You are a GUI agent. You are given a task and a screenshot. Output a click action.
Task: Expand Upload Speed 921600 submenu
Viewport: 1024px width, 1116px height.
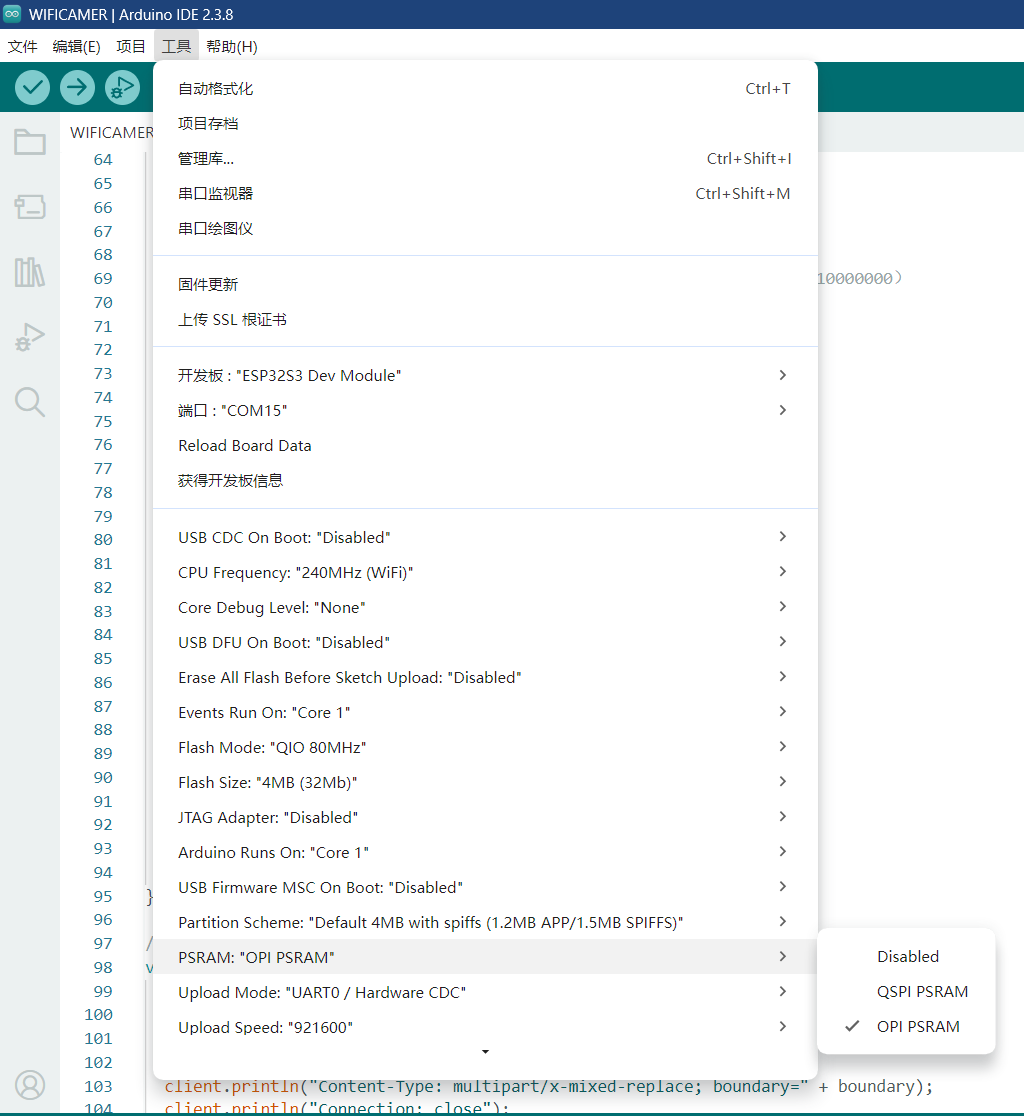click(x=485, y=1026)
